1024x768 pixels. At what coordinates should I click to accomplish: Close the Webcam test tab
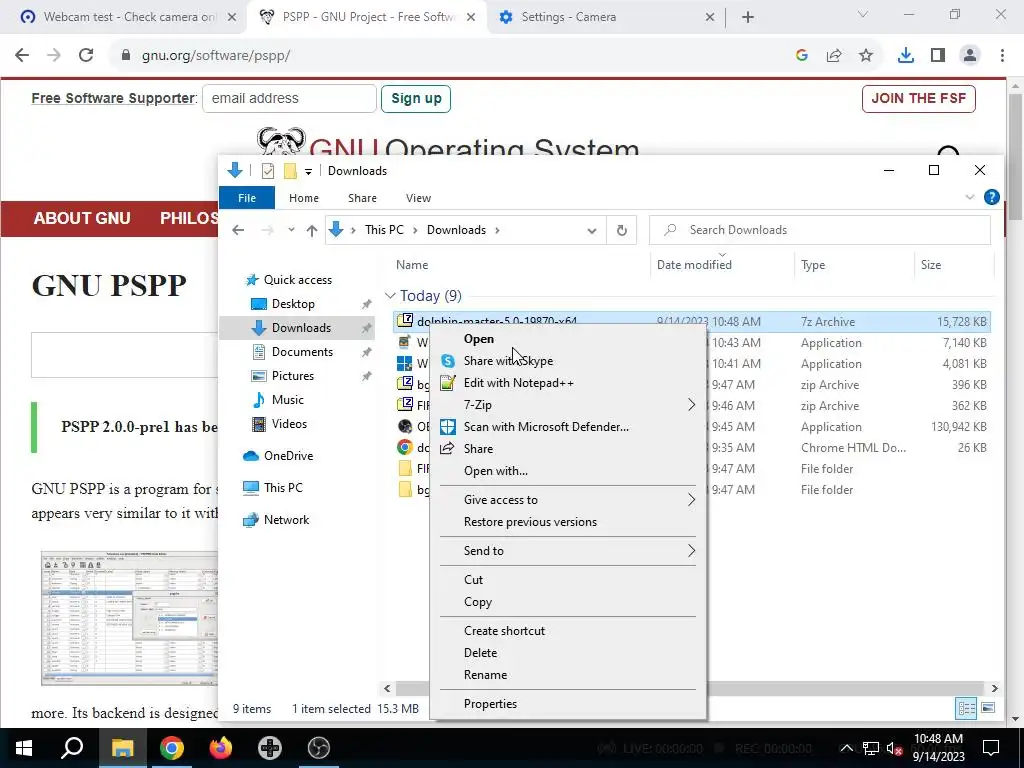tap(232, 18)
